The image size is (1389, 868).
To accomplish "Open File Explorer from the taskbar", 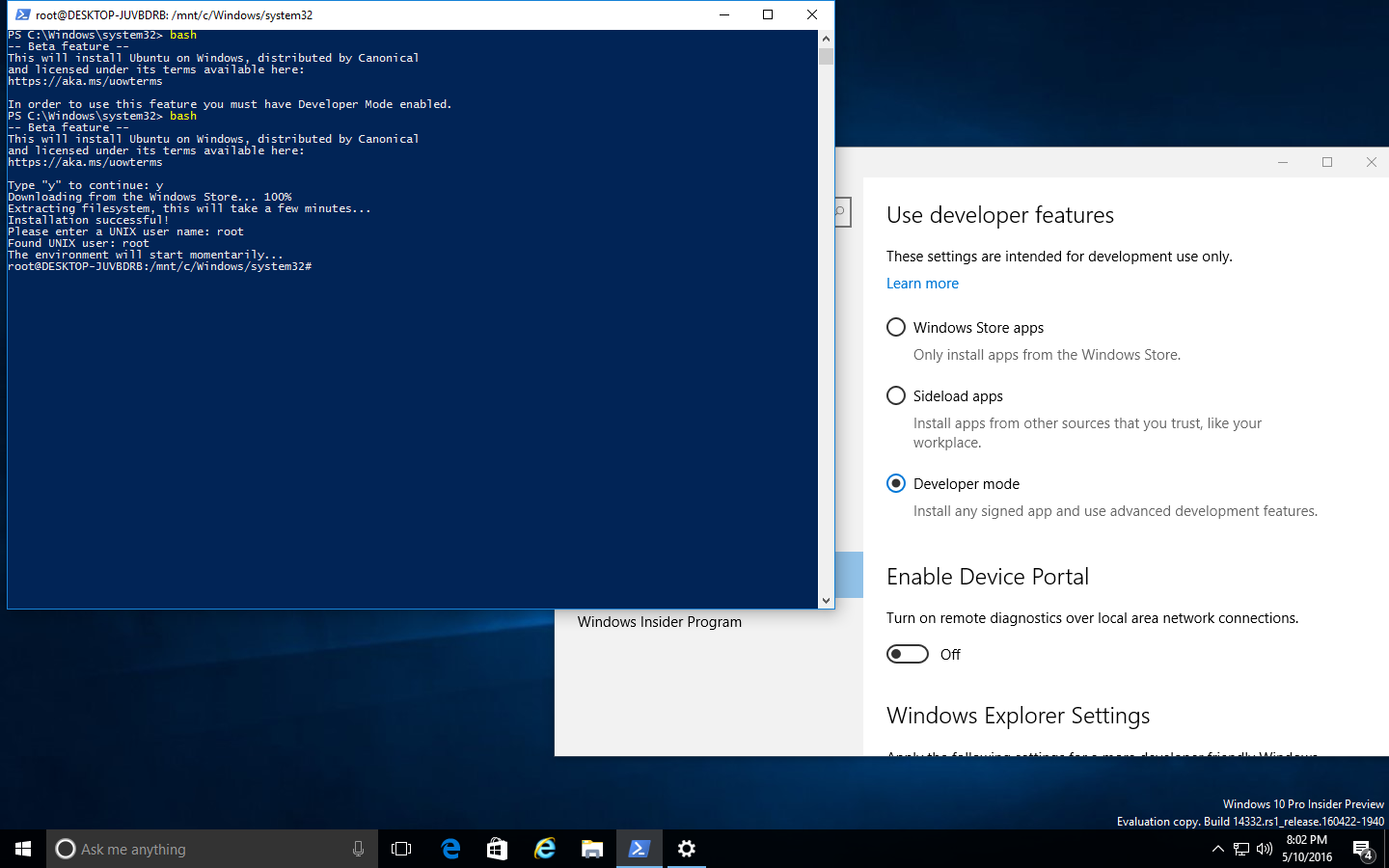I will coord(591,849).
